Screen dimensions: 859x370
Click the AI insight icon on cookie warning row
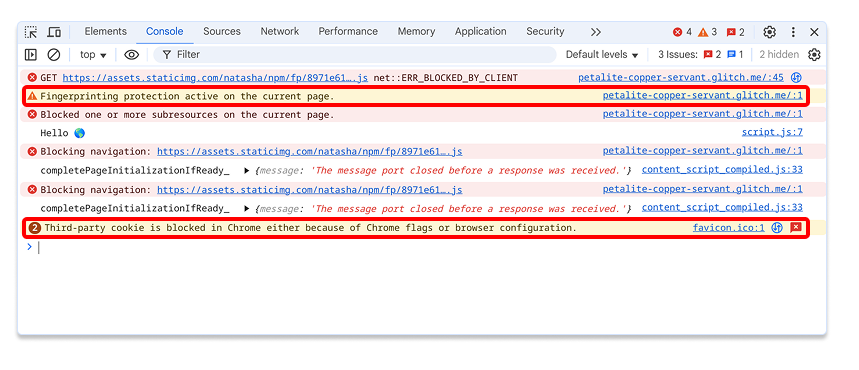point(777,228)
